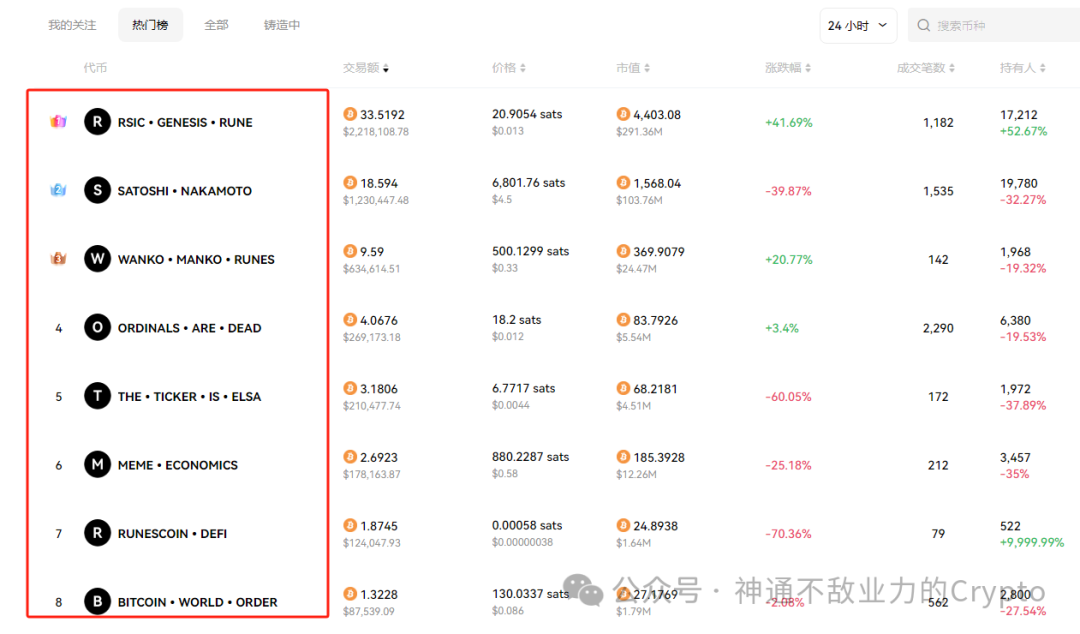
Task: Click the 20.9054 sats price
Action: [x=527, y=114]
